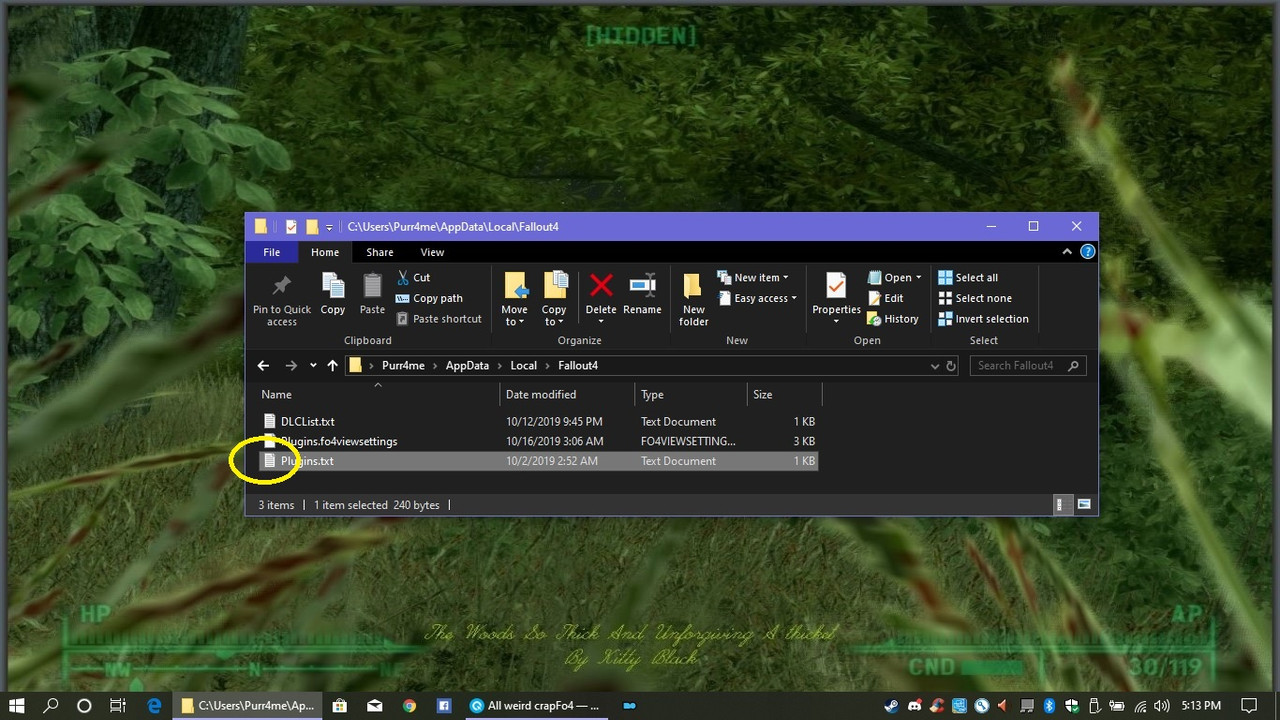The image size is (1280, 720).
Task: Expand the Open with dropdown arrow
Action: 918,278
